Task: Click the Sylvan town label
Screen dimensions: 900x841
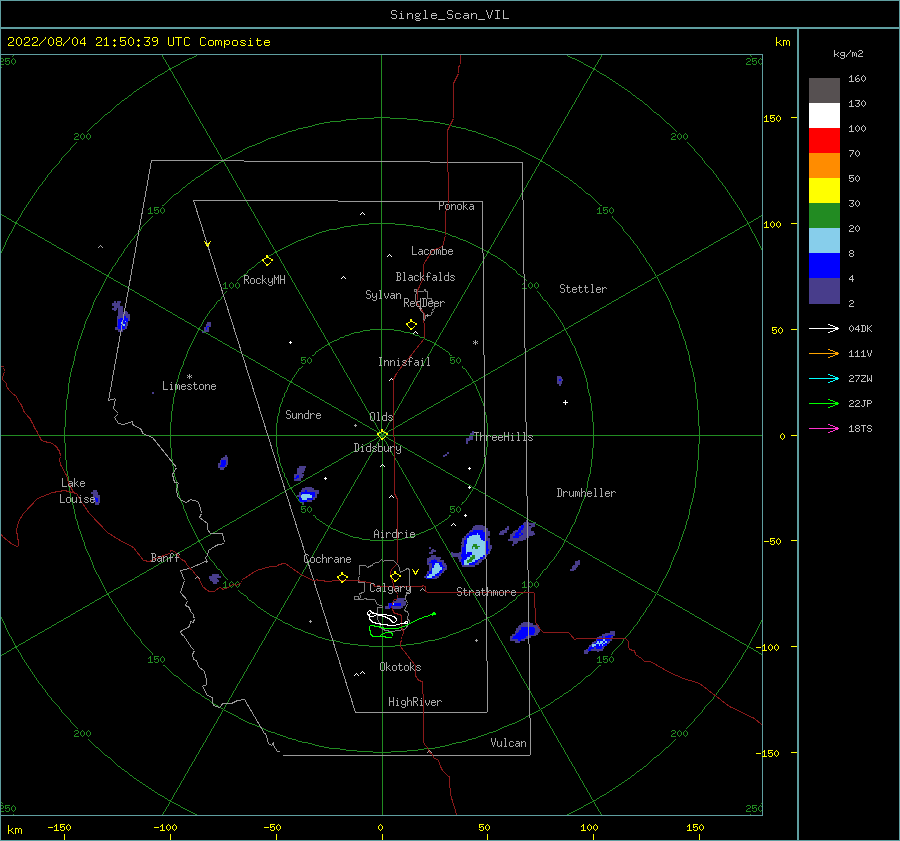Action: [383, 295]
